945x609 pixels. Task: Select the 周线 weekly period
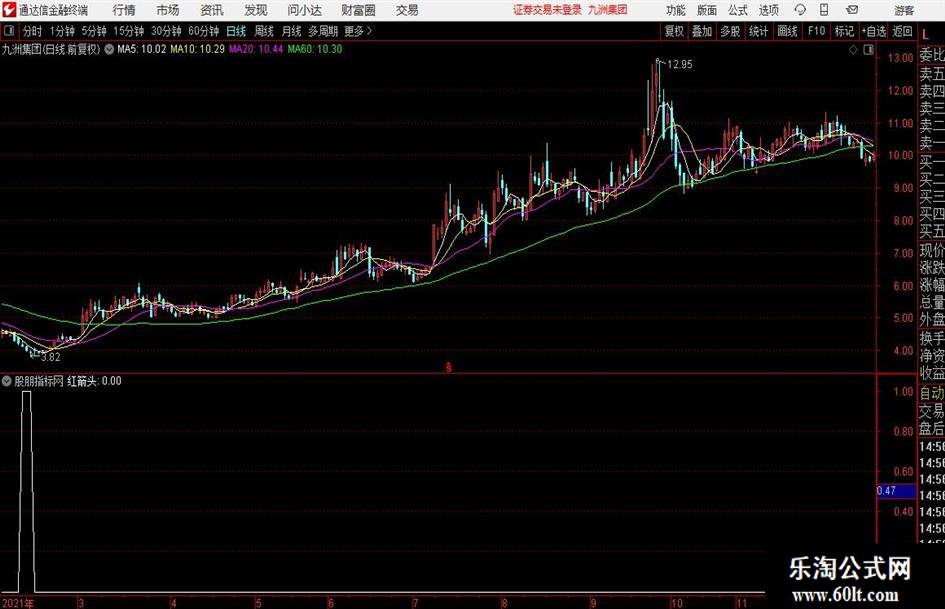pos(263,31)
